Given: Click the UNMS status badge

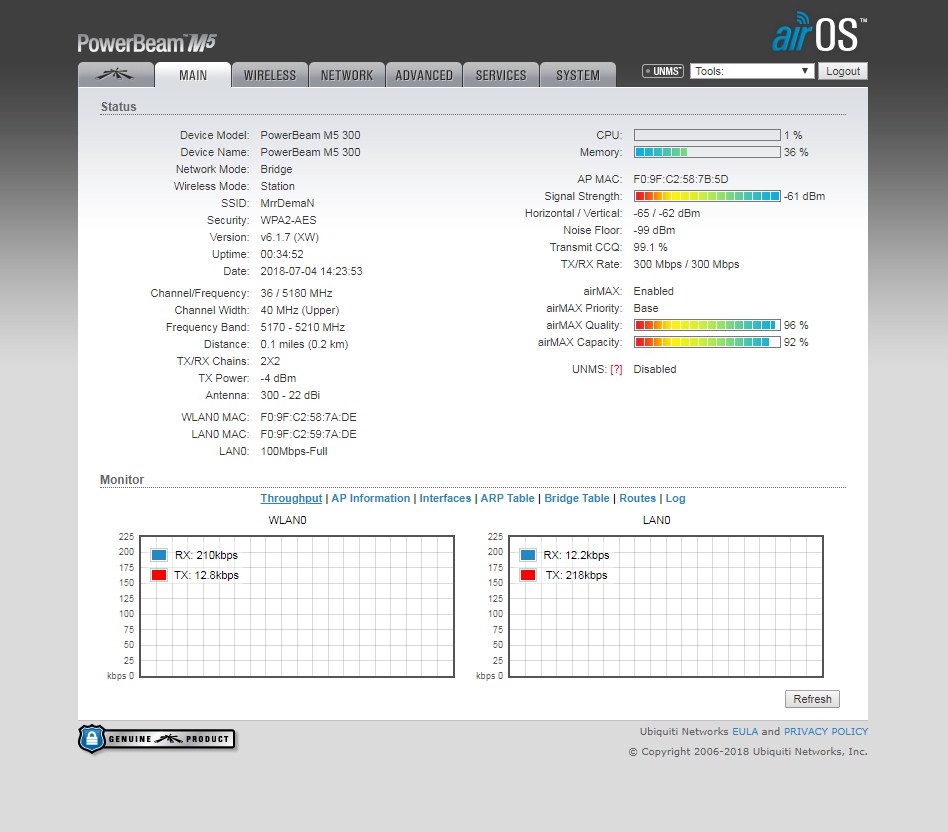Looking at the screenshot, I should [x=663, y=71].
